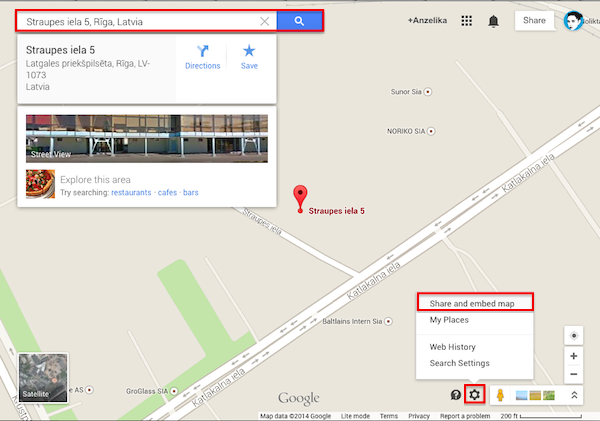Select the Street View pegman icon
Image resolution: width=600 pixels, height=421 pixels.
point(500,395)
